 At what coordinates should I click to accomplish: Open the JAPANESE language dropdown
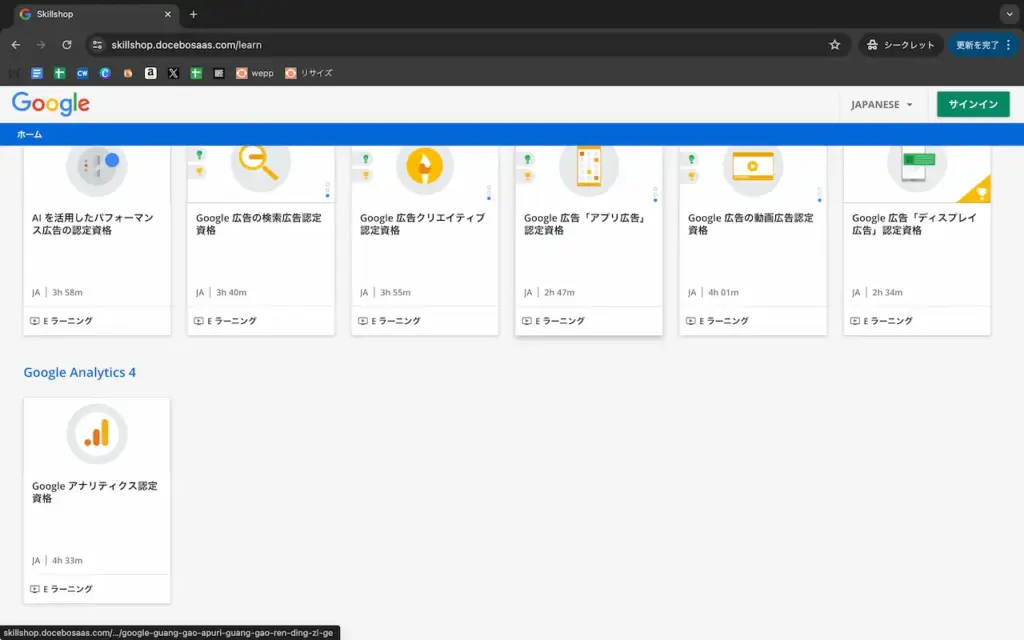tap(882, 104)
